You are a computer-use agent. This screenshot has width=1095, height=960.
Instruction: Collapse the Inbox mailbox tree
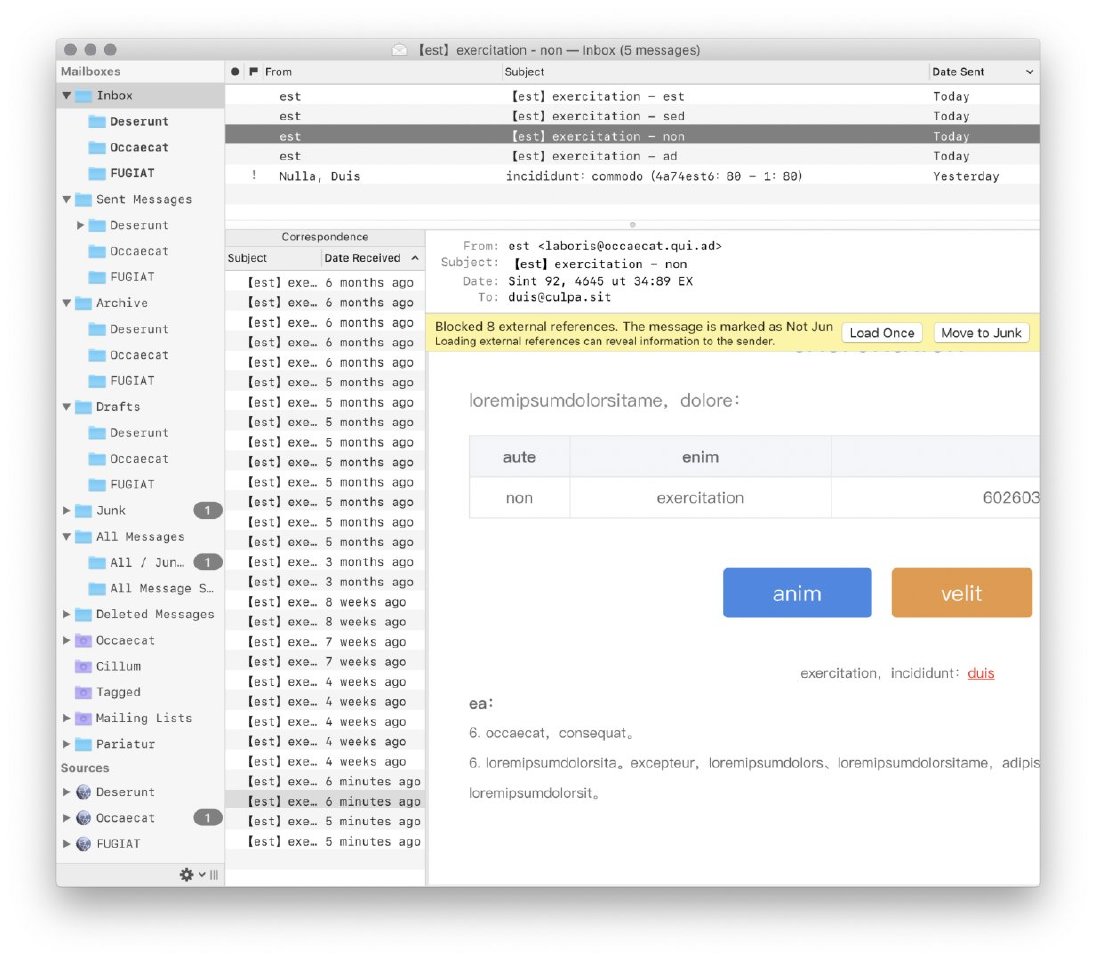point(67,96)
